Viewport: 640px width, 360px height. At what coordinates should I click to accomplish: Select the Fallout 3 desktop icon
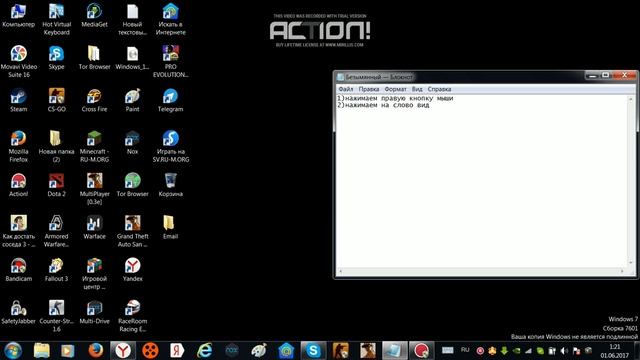click(56, 270)
